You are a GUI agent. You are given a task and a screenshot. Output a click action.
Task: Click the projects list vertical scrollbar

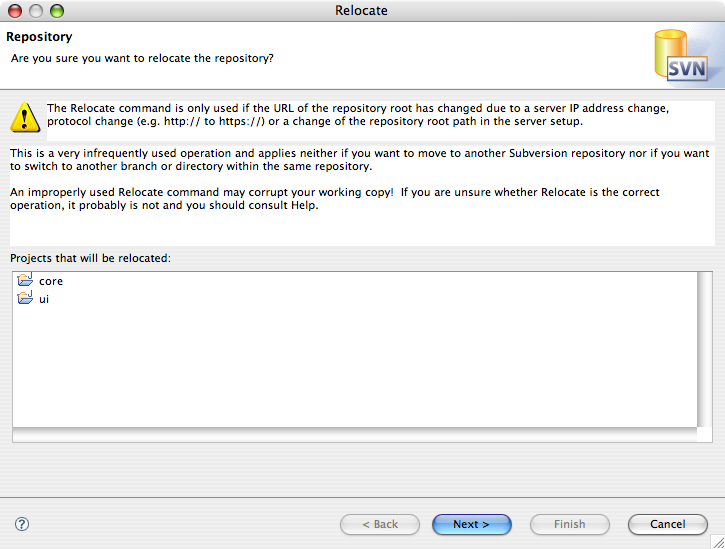(x=704, y=349)
